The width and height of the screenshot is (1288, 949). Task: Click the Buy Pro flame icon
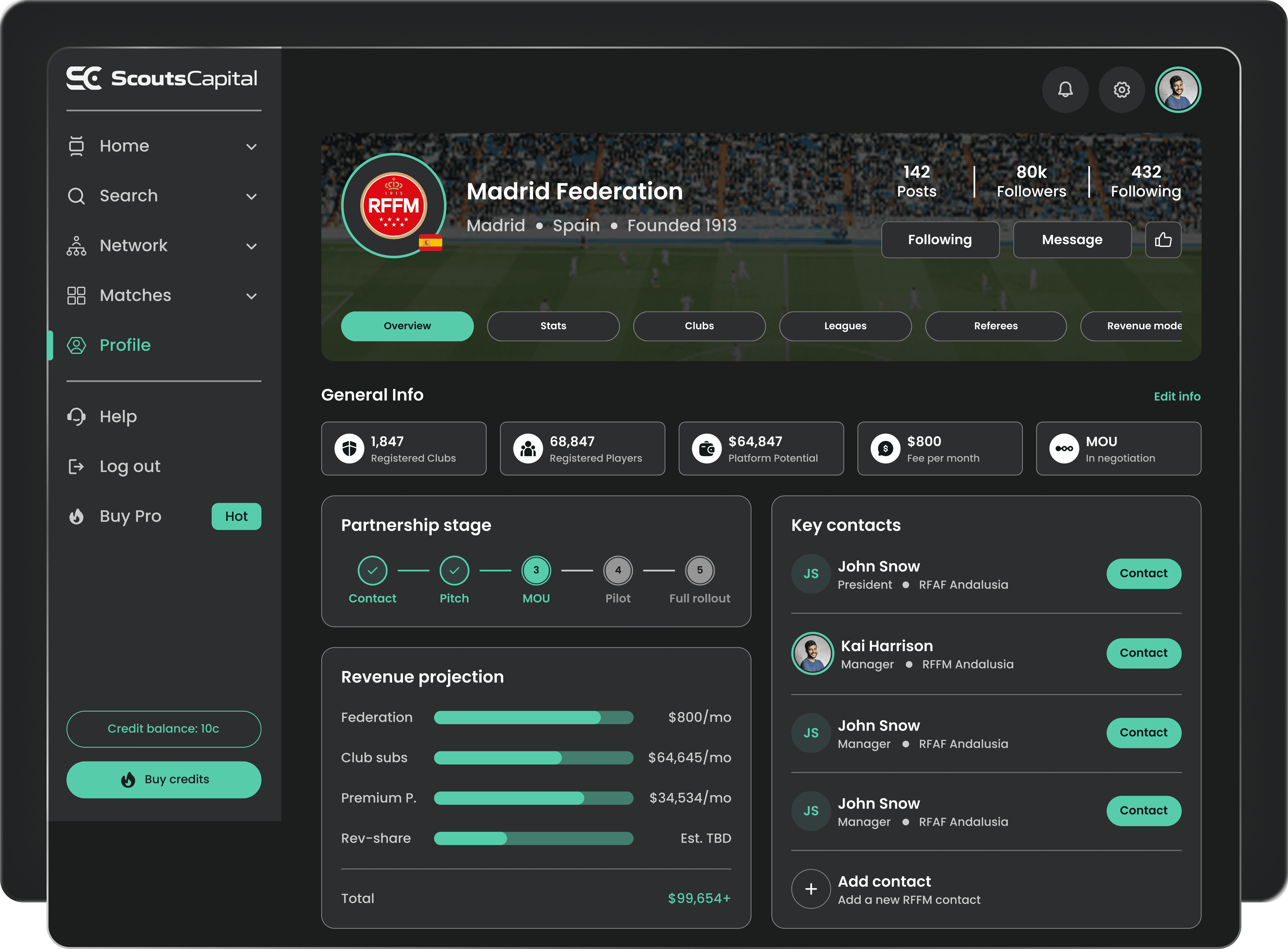coord(76,516)
